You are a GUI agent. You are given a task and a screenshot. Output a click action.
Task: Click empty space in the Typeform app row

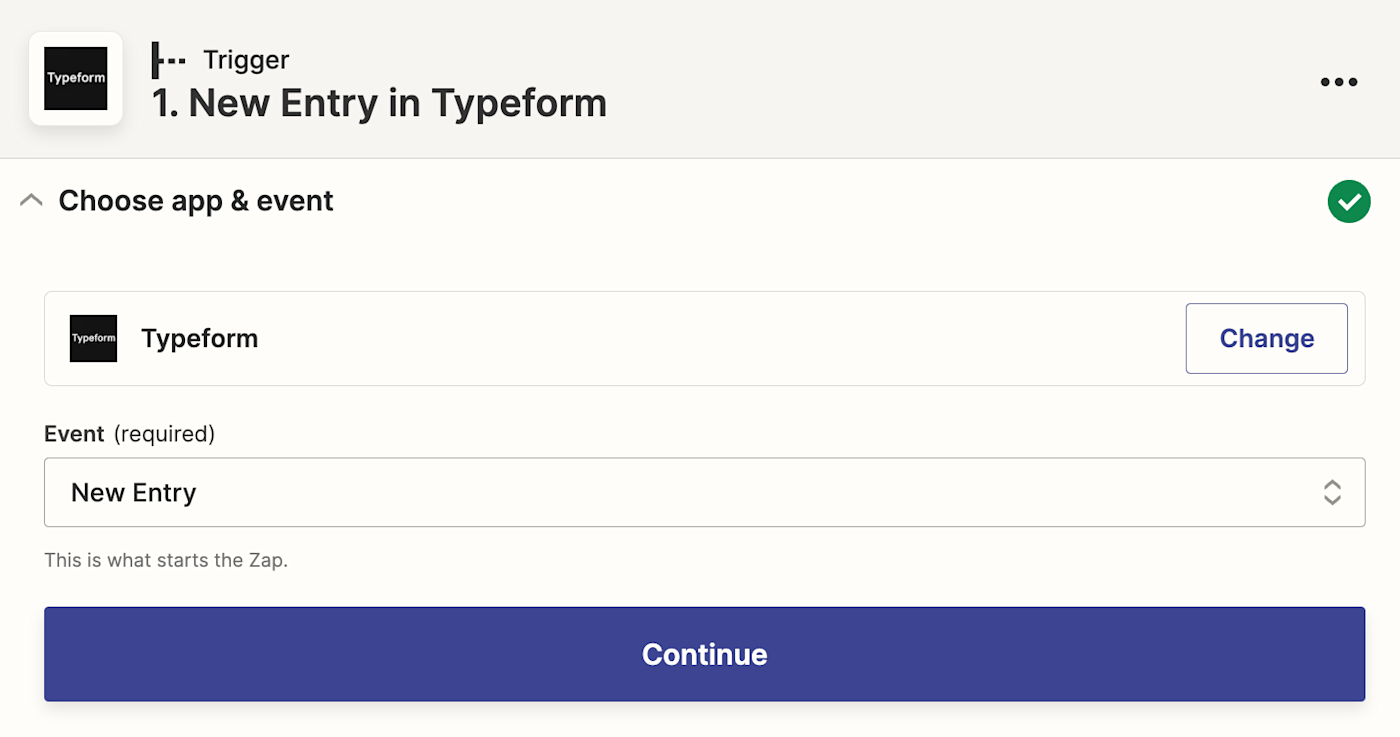(x=700, y=338)
